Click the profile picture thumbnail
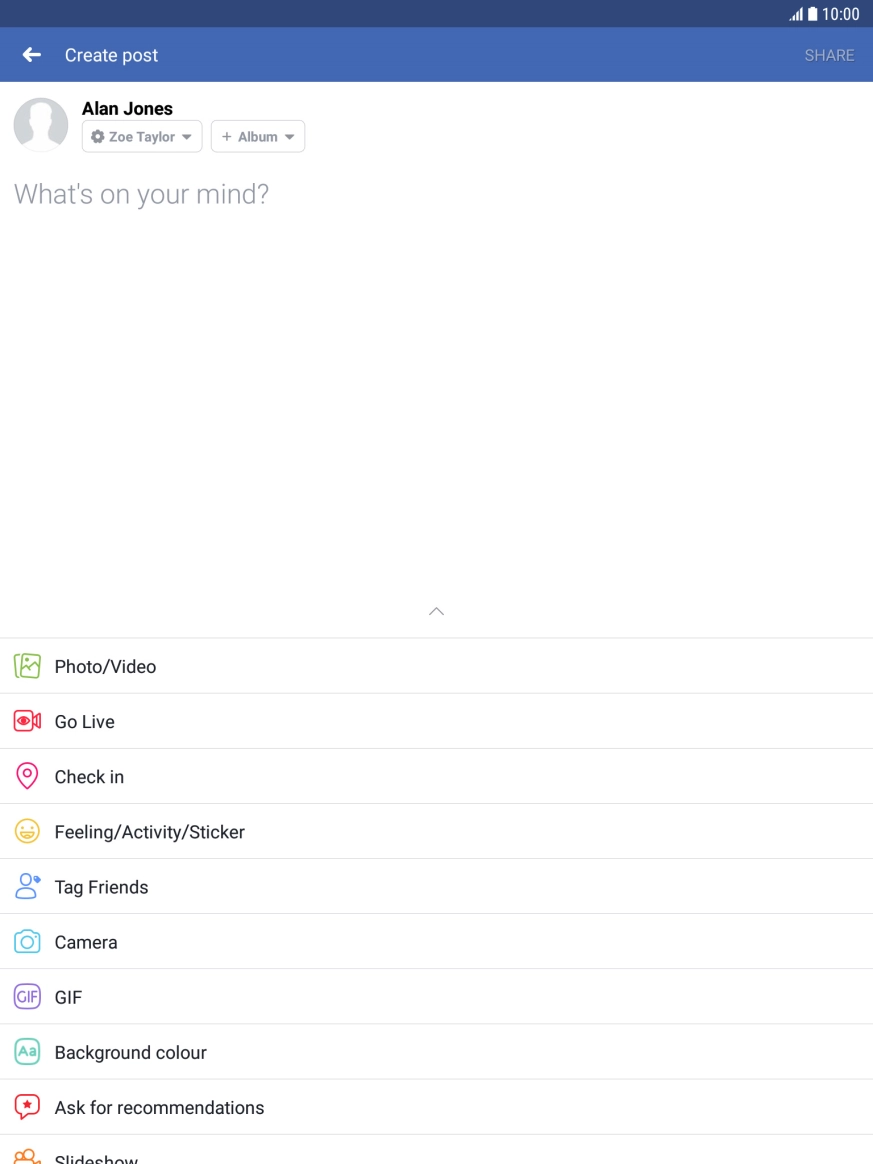Screen dimensions: 873x1164 [x=40, y=124]
